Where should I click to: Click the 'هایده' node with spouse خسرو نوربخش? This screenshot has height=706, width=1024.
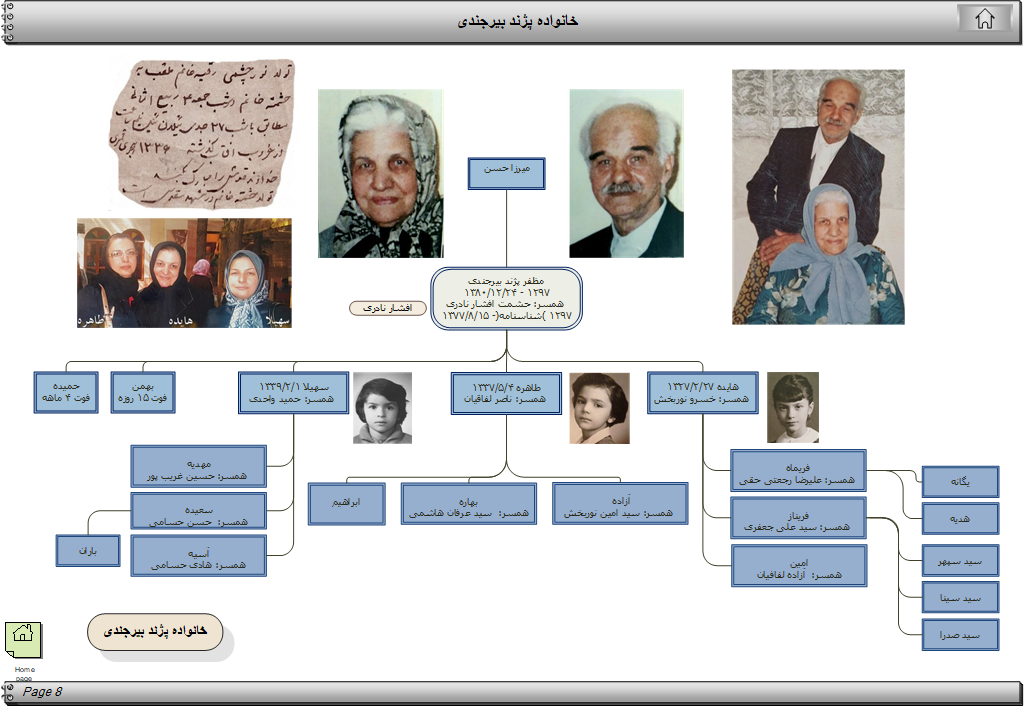[x=702, y=393]
